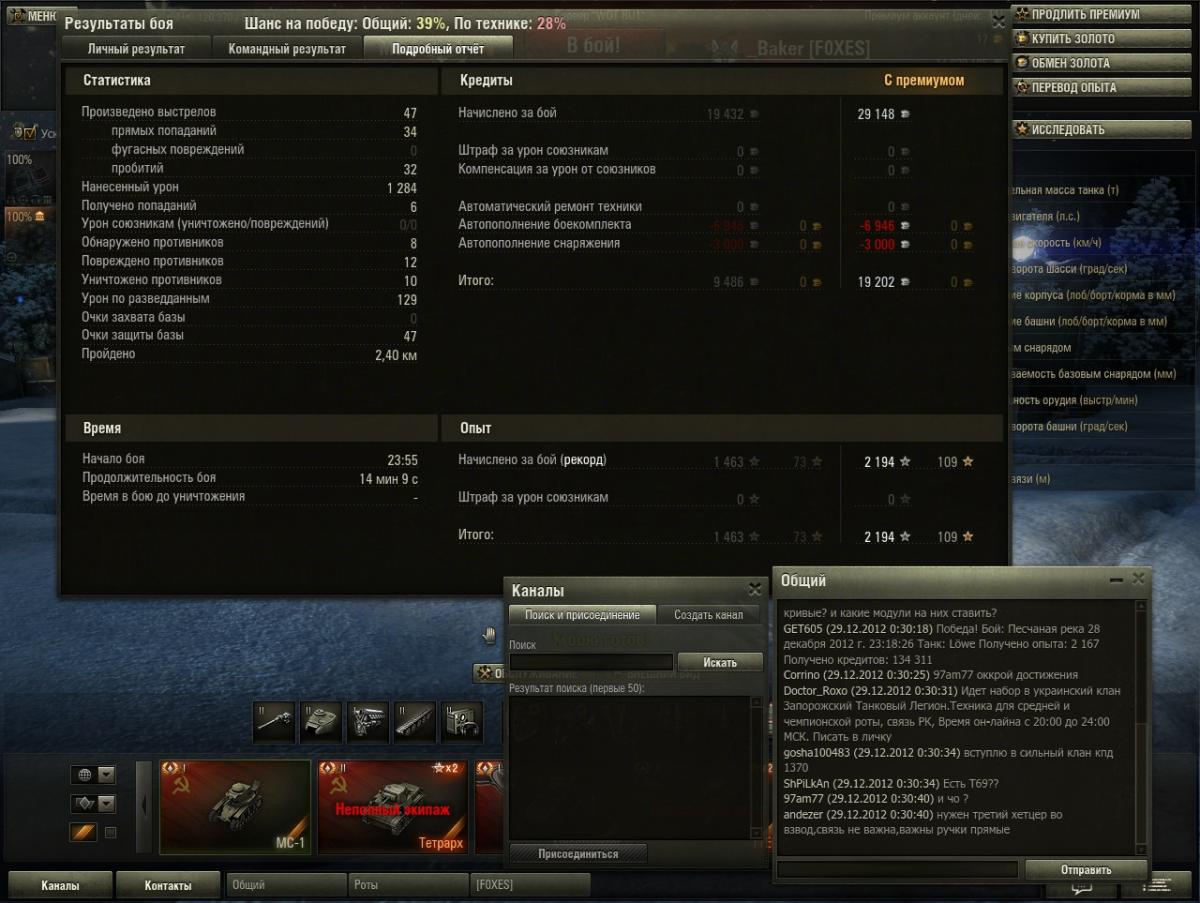Click andezer player name in chat
Screen dimensions: 1200x903
click(804, 815)
